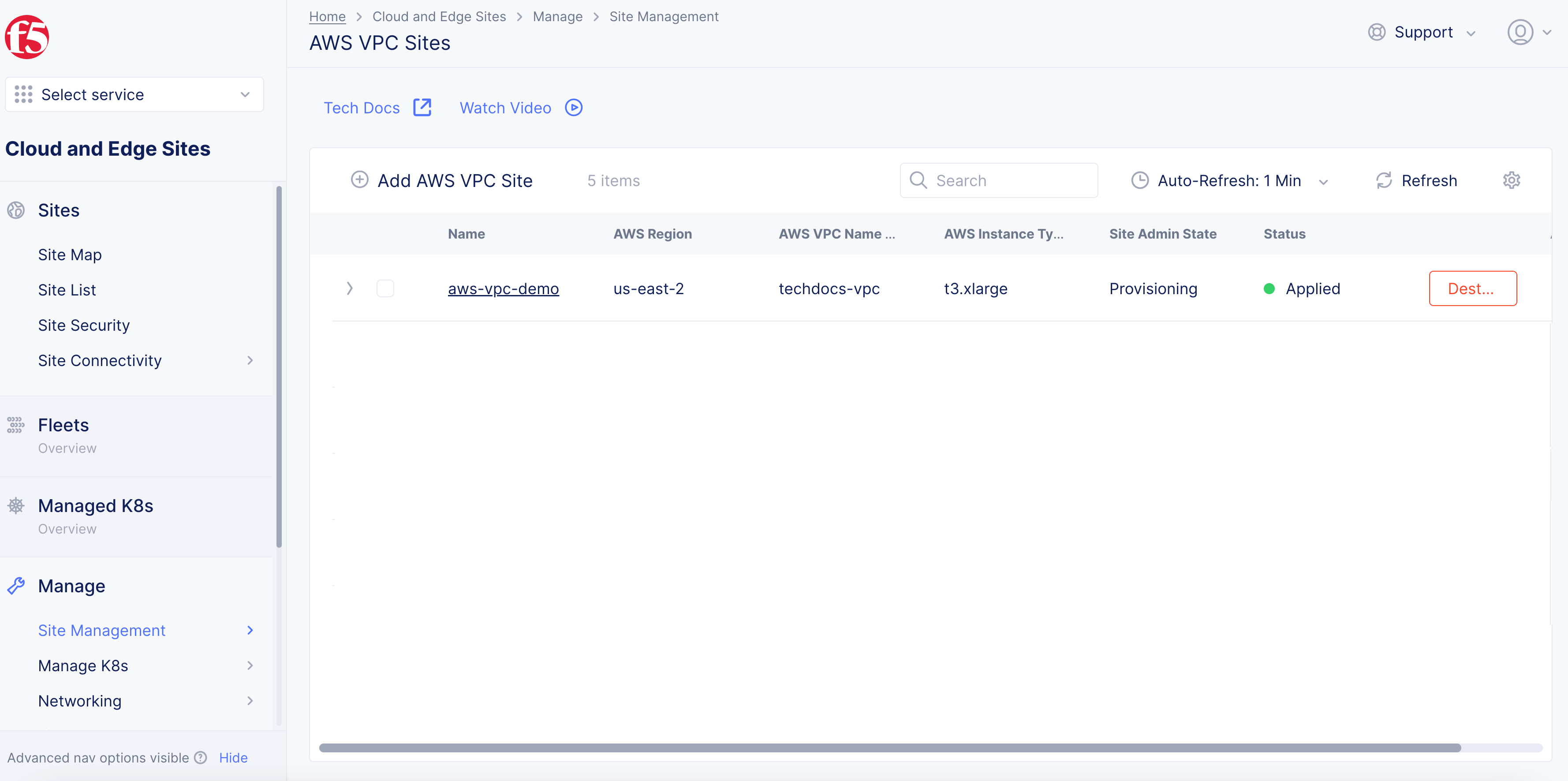Select Site Management in Manage section
This screenshot has height=781, width=1568.
click(102, 630)
